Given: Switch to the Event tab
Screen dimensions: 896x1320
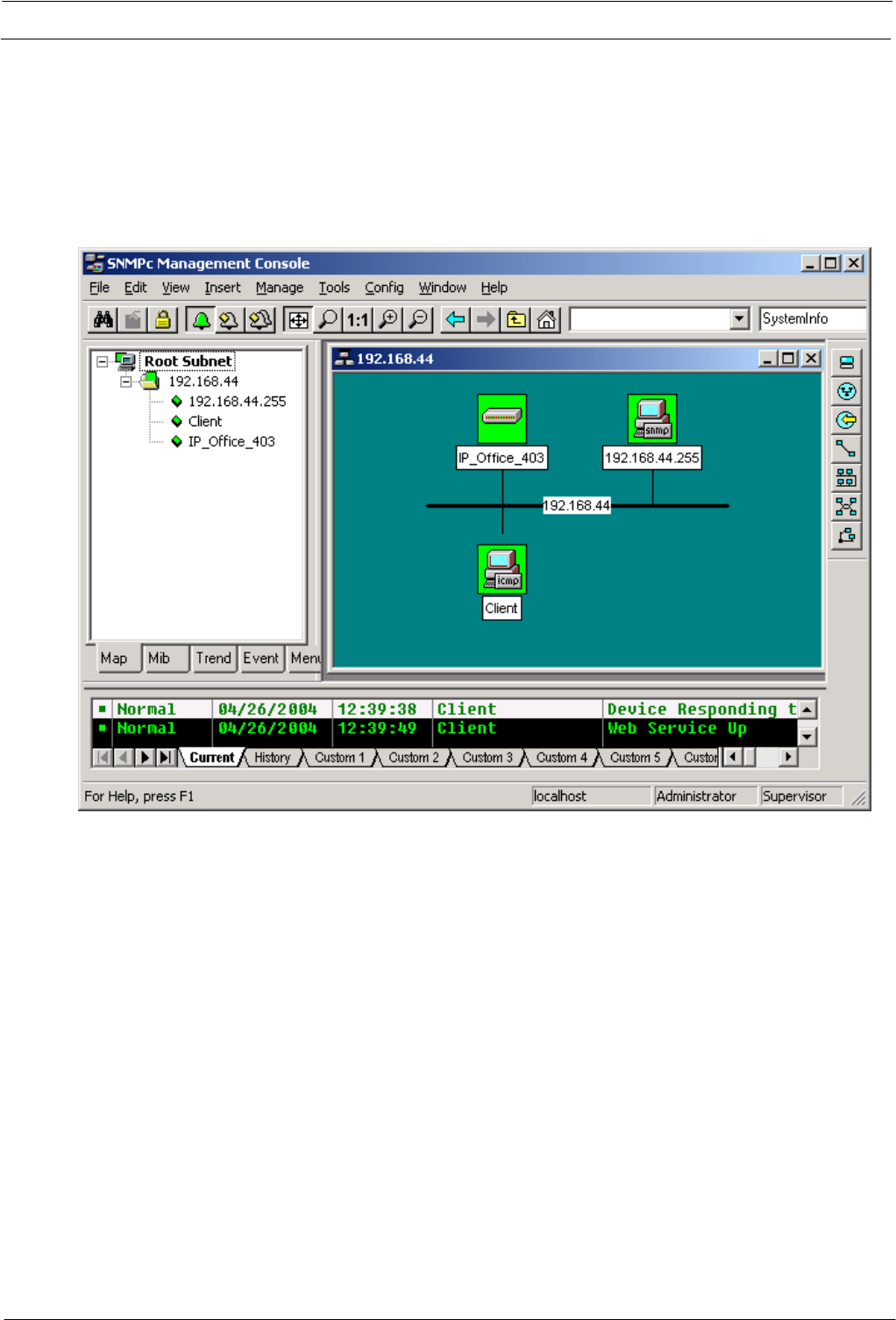Looking at the screenshot, I should [x=261, y=659].
